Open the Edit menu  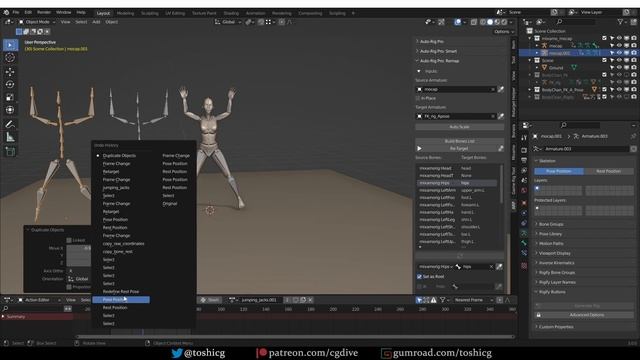coord(28,13)
